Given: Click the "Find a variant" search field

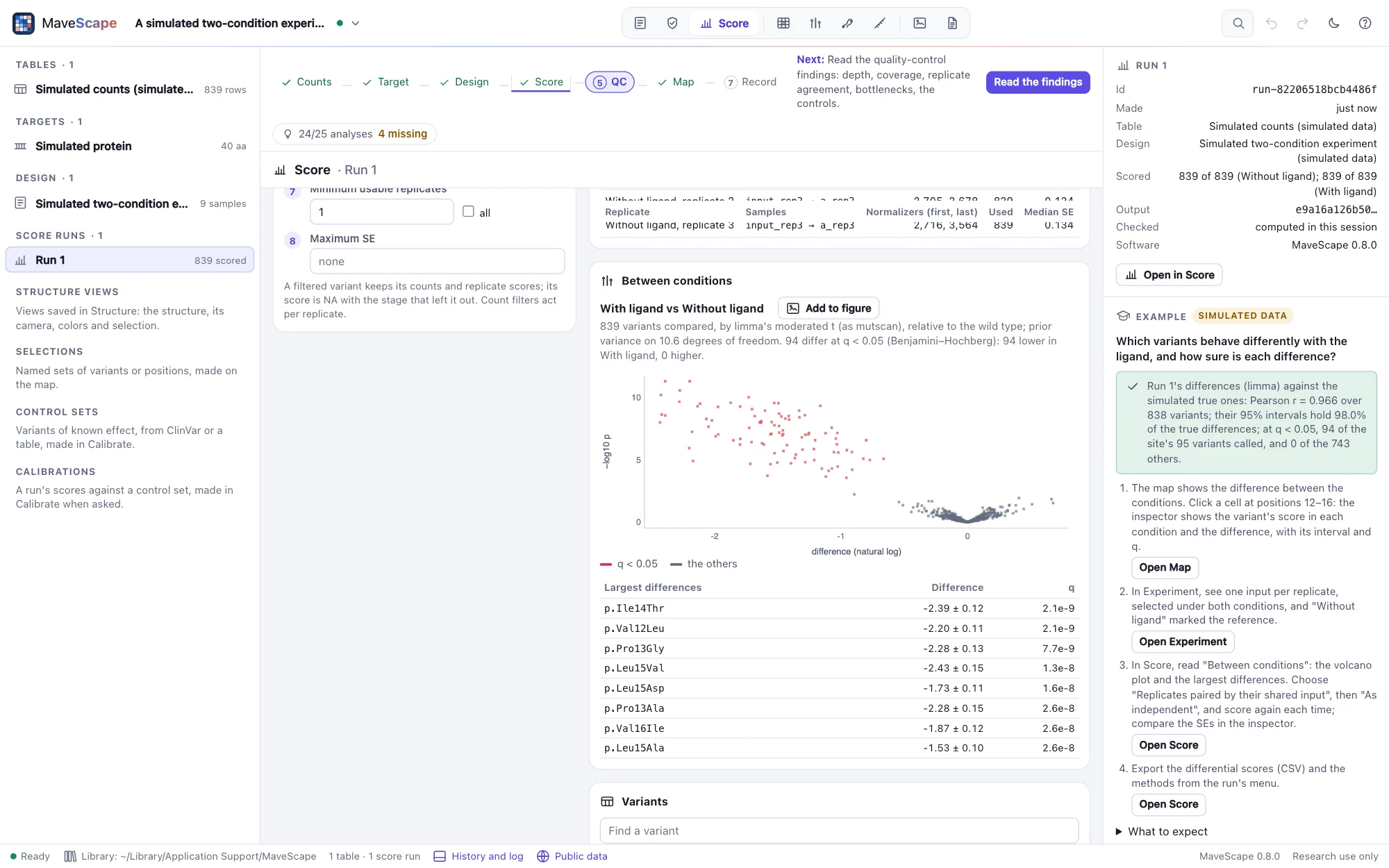Looking at the screenshot, I should click(839, 831).
